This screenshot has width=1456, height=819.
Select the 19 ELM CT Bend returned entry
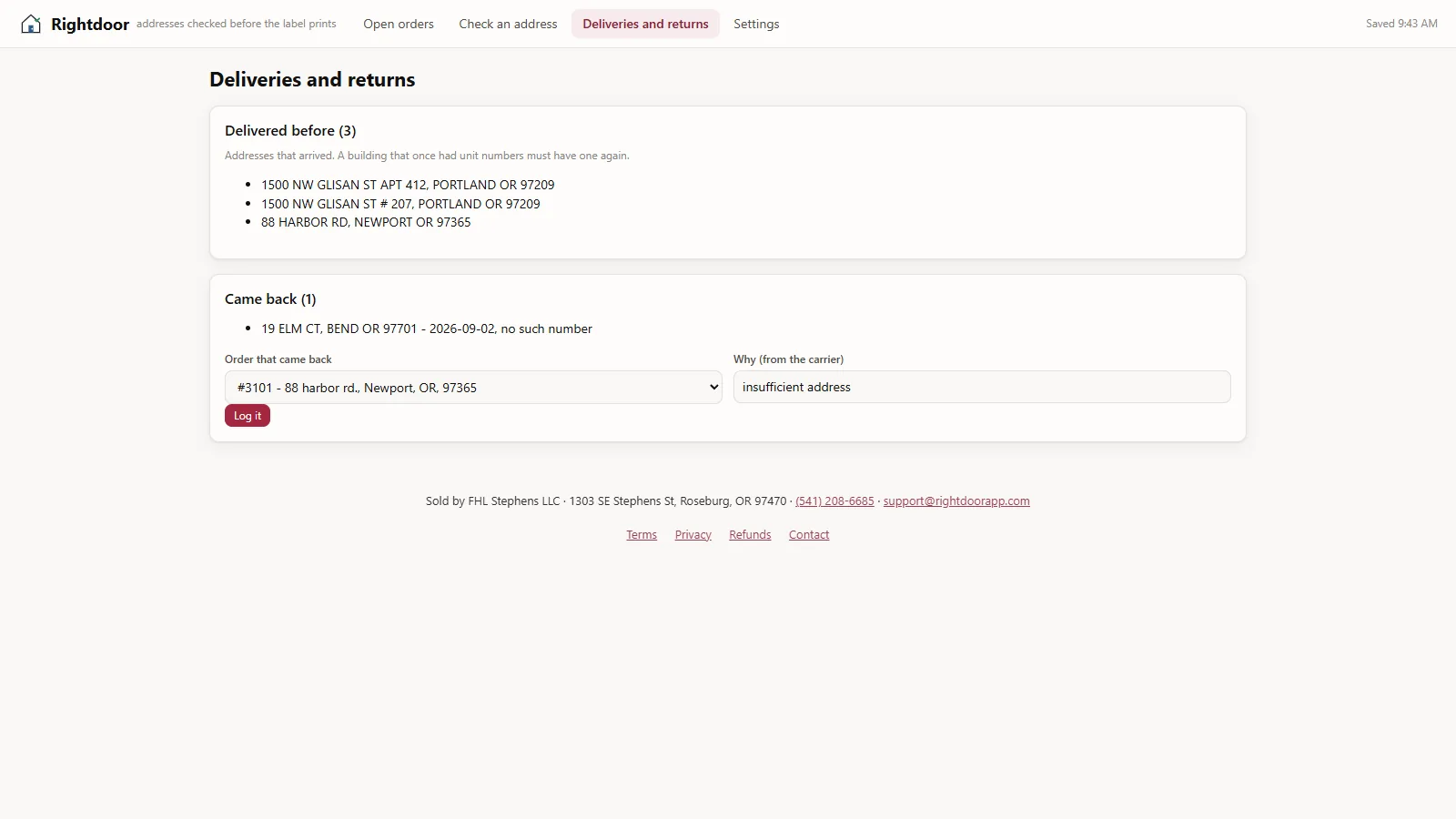pos(427,329)
